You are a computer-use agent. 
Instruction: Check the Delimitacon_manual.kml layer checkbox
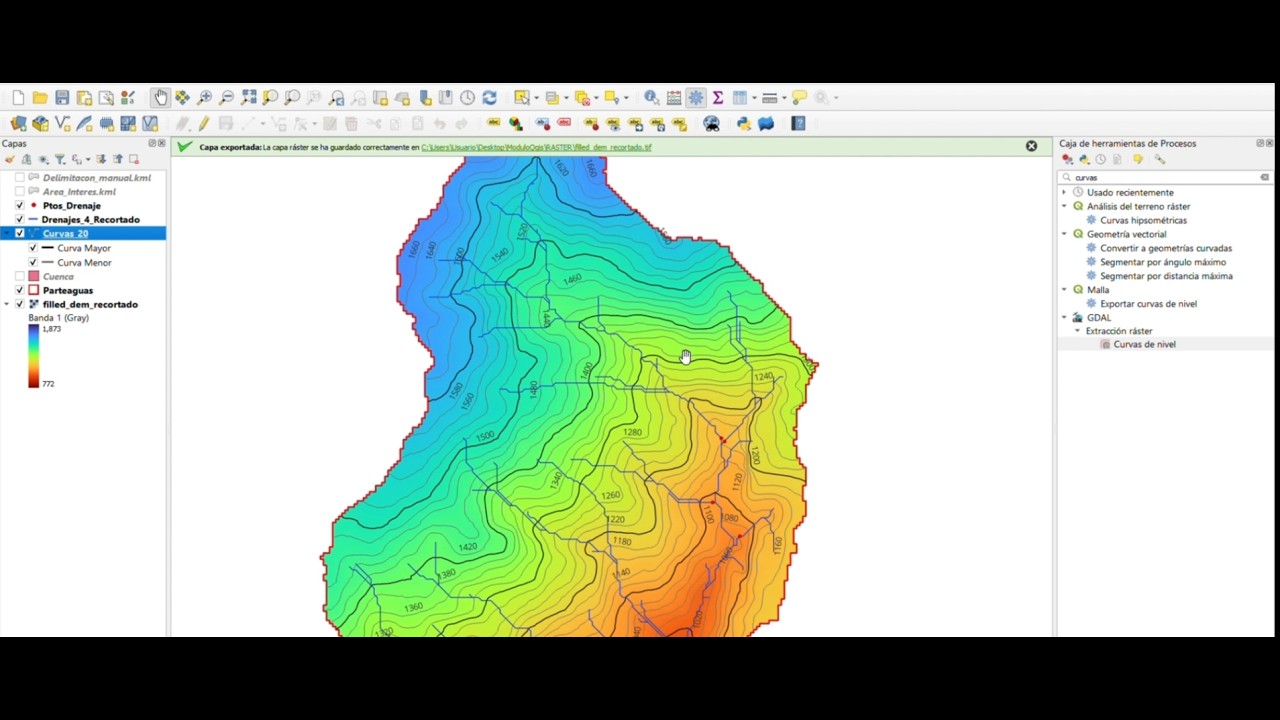pos(19,178)
